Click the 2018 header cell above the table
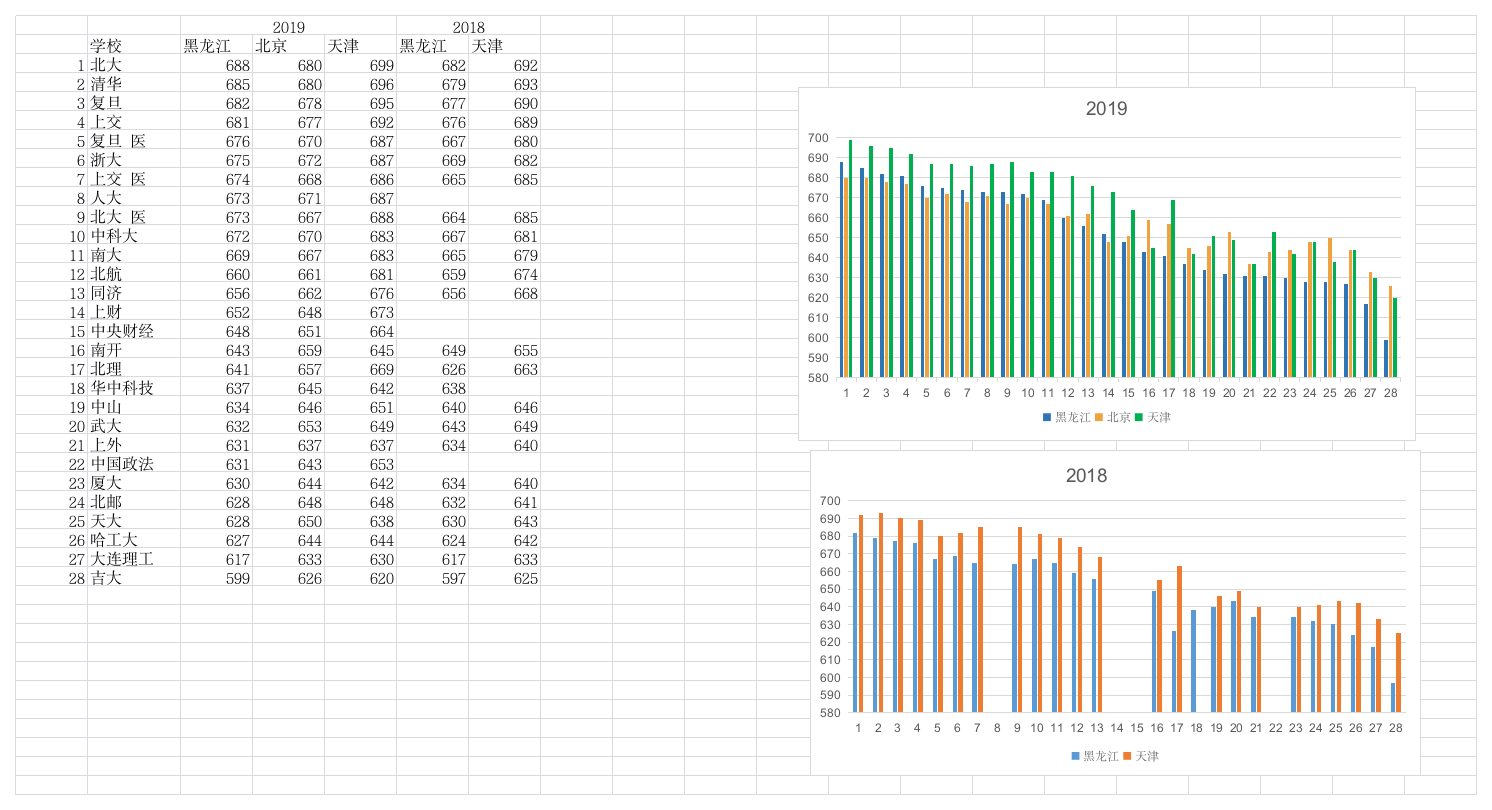The image size is (1492, 810). [x=468, y=27]
